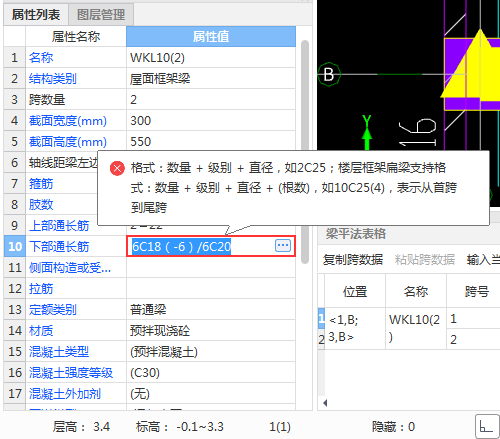Viewport: 500px width, 439px height.
Task: Click 混凝土外加剂 property name
Action: coord(65,394)
